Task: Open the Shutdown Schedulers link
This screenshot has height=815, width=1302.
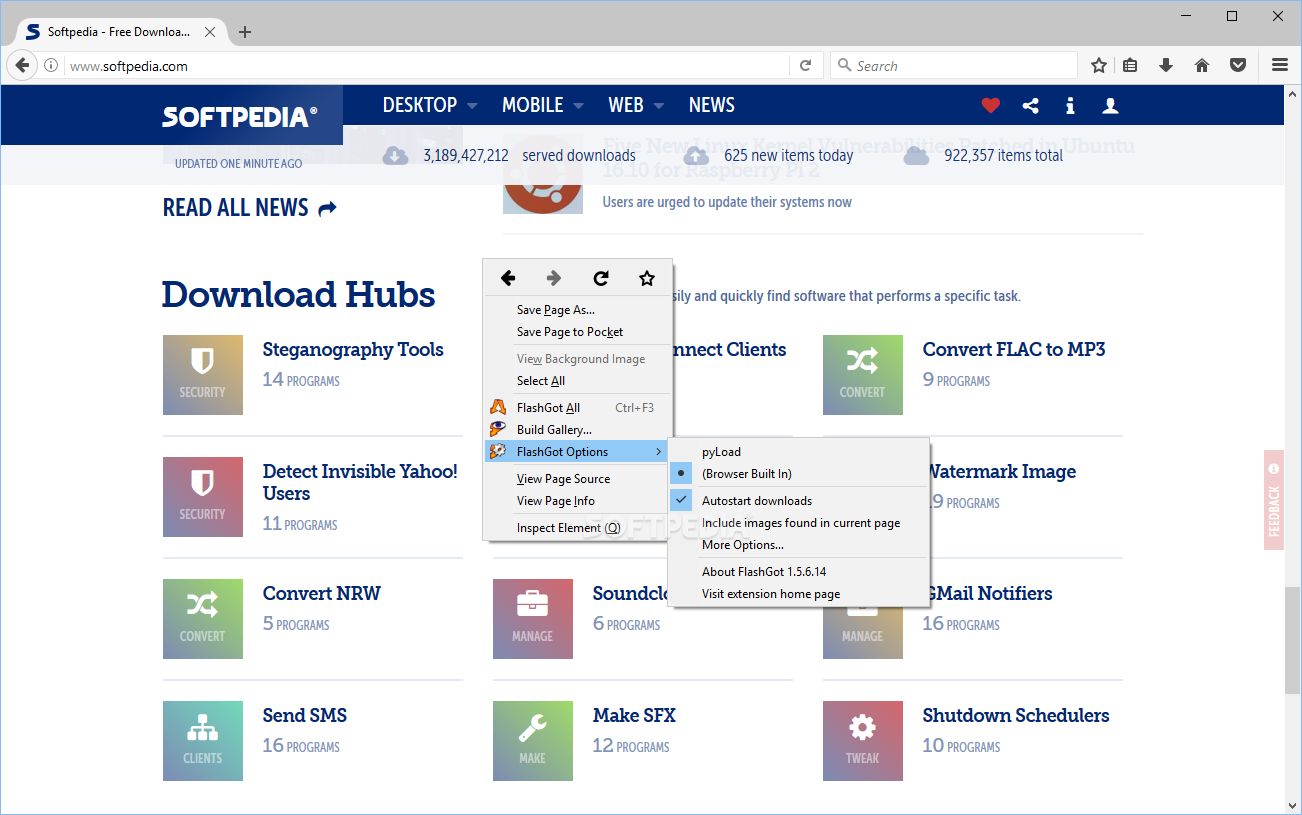Action: coord(1016,716)
